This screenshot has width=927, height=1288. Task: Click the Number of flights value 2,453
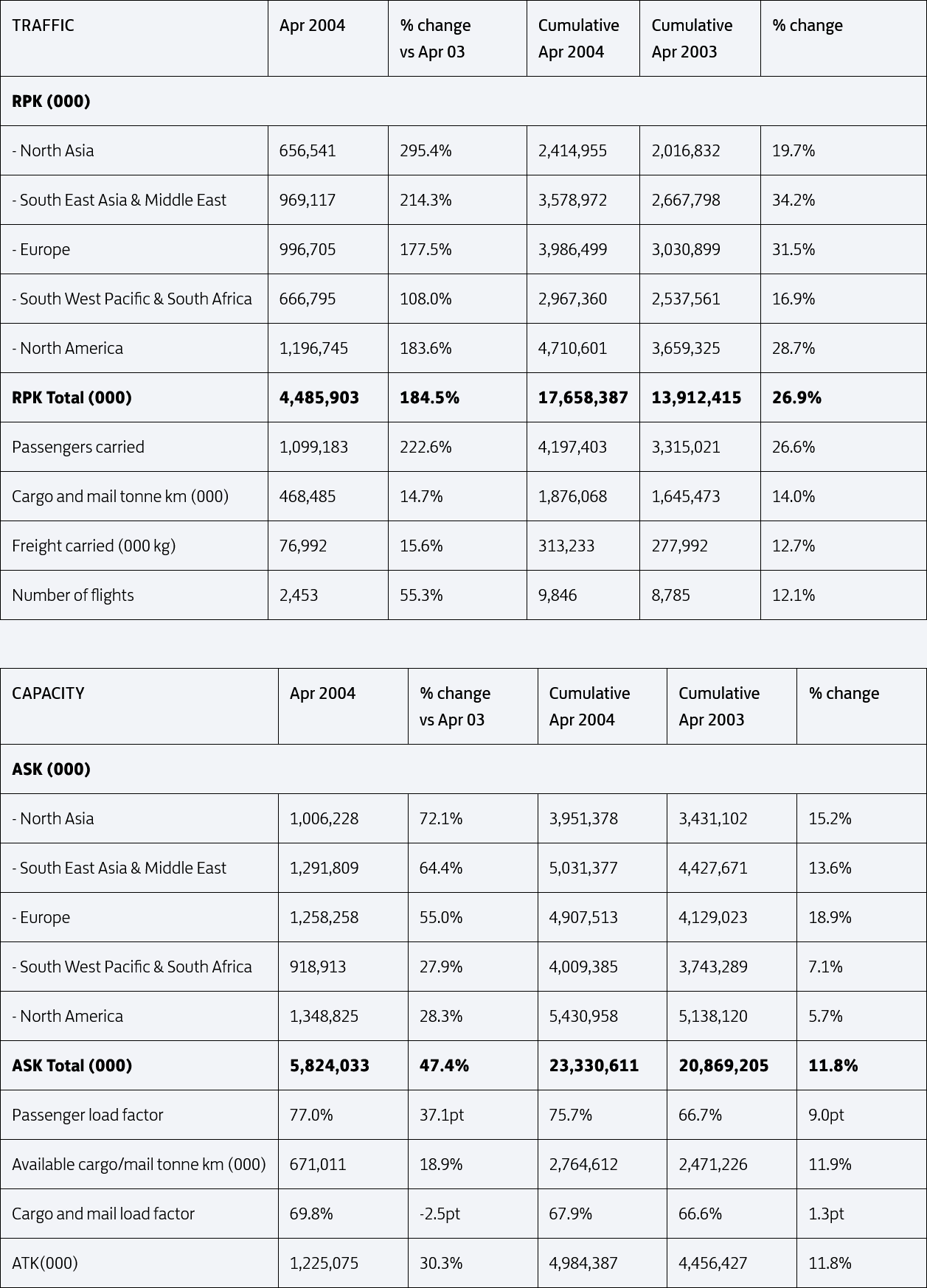[298, 596]
